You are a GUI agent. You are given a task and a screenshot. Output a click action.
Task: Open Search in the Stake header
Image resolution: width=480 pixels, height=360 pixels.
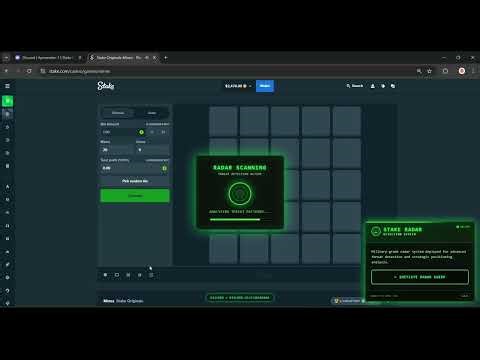click(355, 86)
